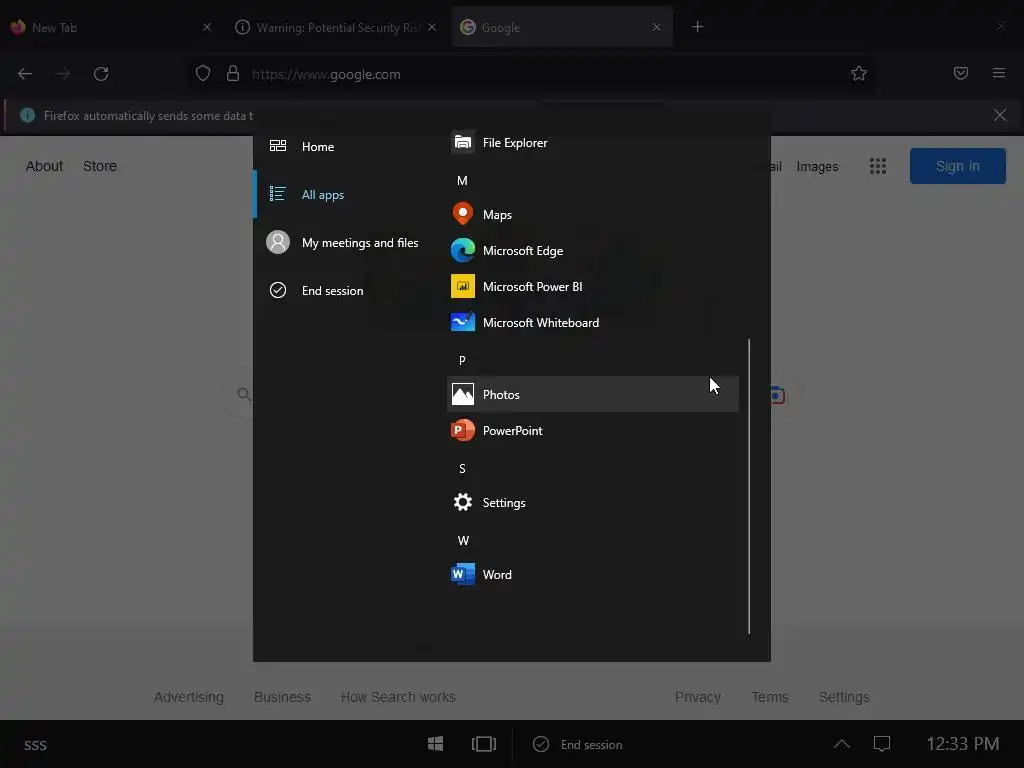Save page to Pocket
The height and width of the screenshot is (768, 1024).
[x=961, y=73]
